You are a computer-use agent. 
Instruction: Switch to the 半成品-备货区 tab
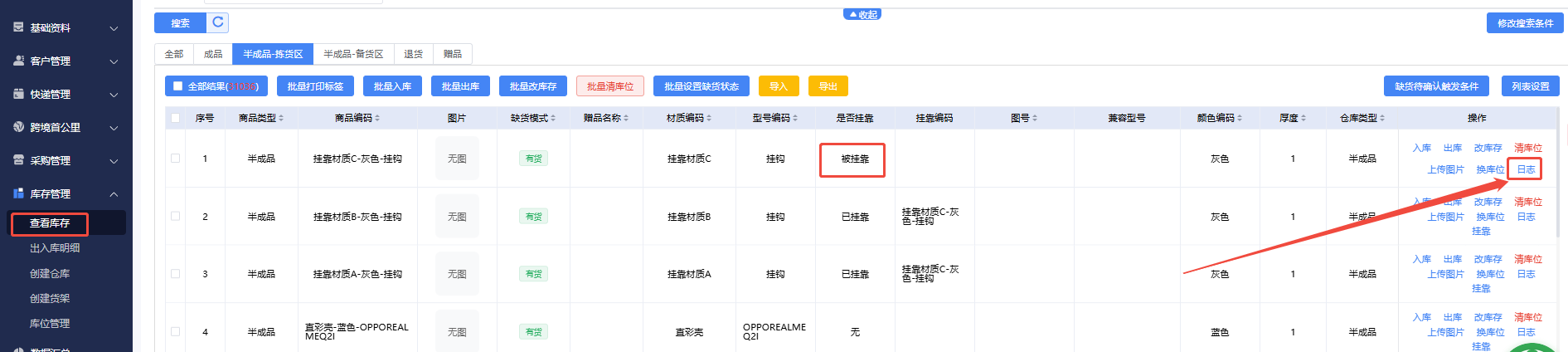pyautogui.click(x=353, y=54)
